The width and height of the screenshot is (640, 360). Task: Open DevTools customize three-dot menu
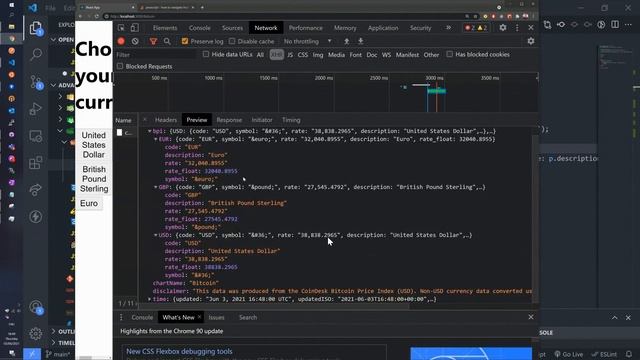[517, 28]
